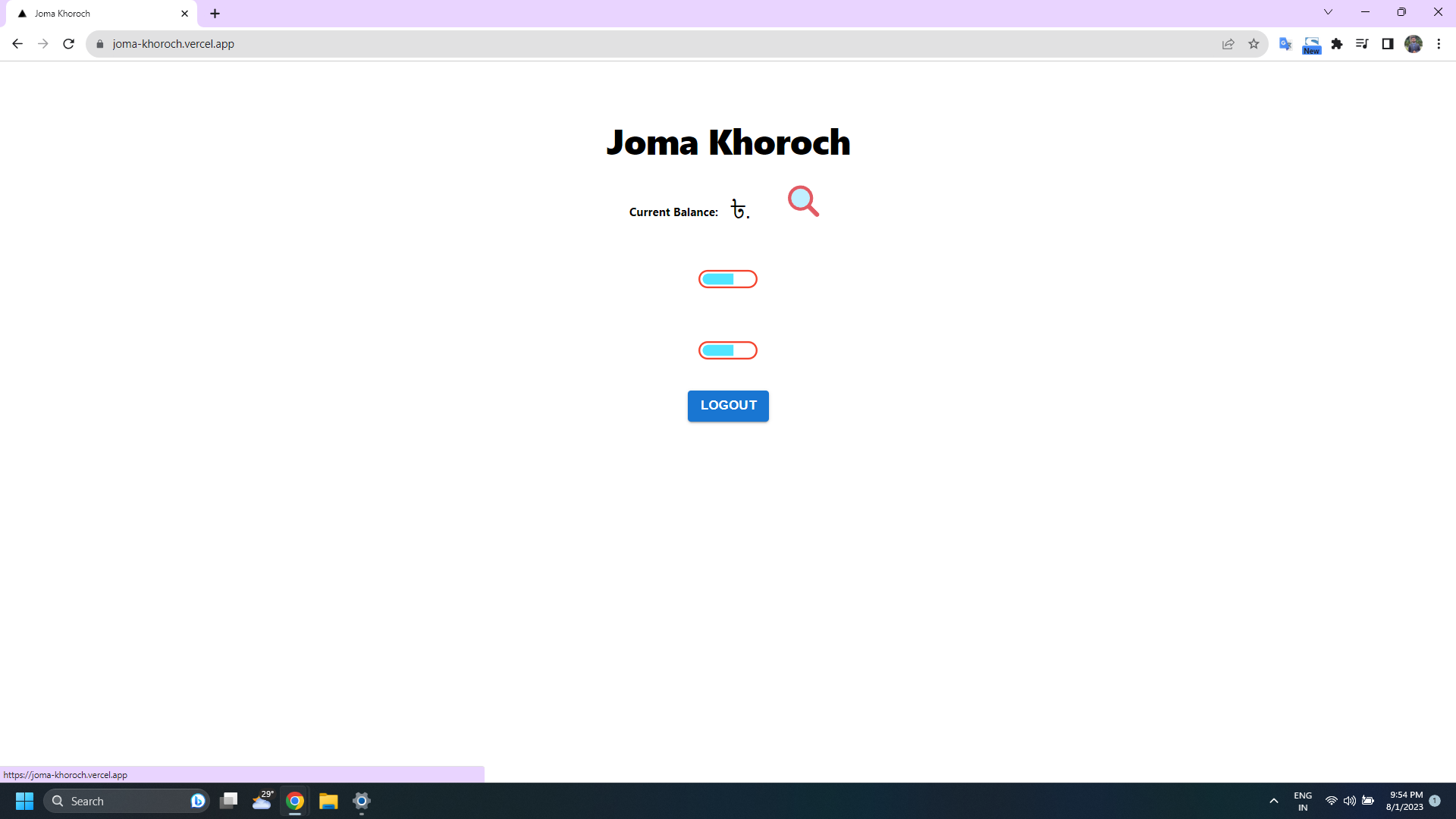Show hidden system tray icons
1456x819 pixels.
[1274, 801]
